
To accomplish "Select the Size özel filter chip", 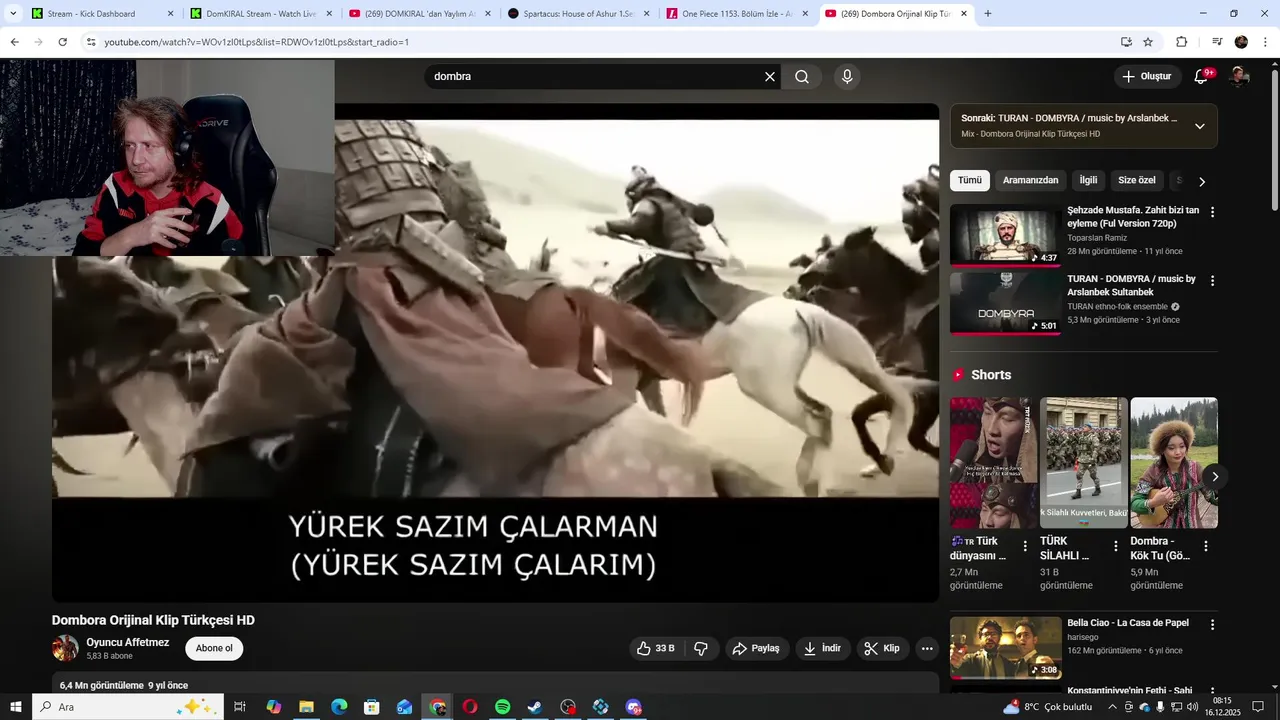I will [1137, 180].
